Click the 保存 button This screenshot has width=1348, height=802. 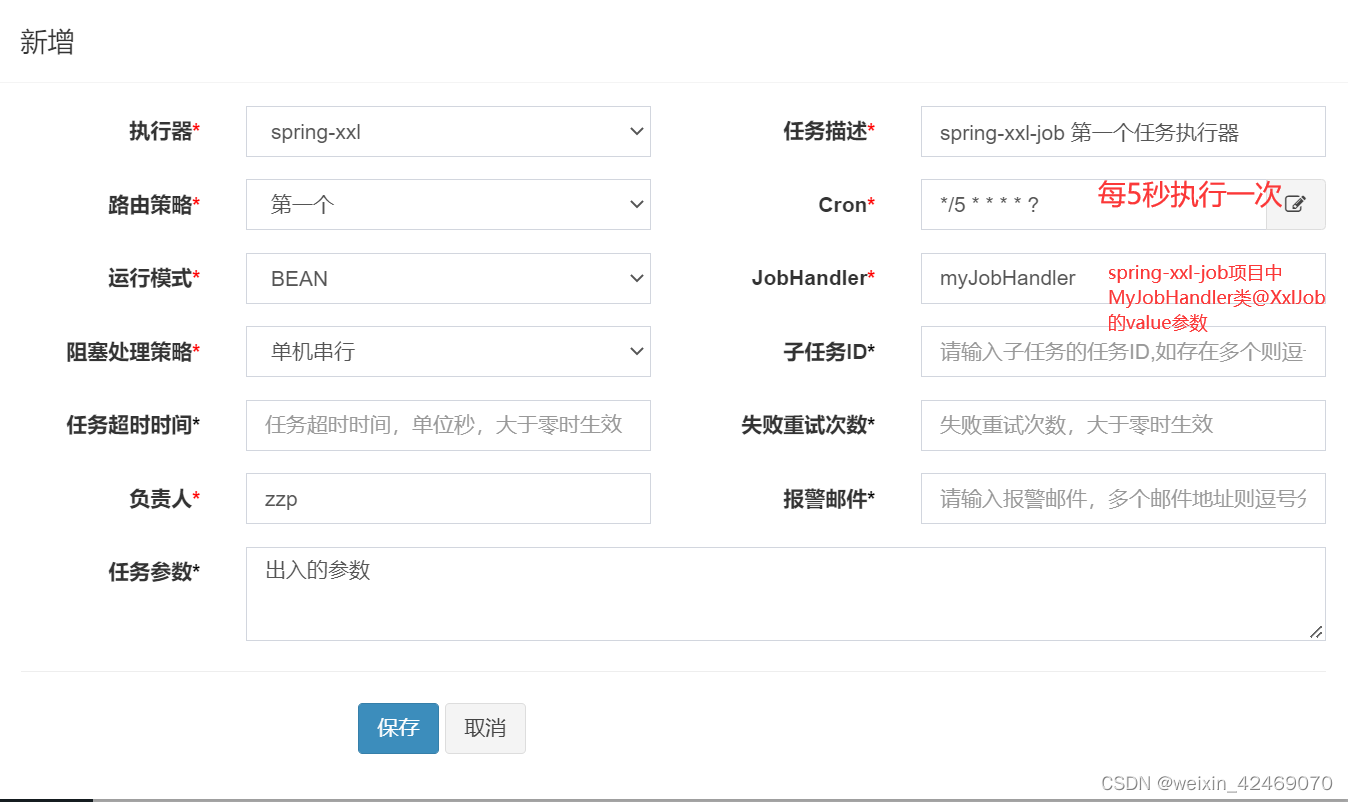(398, 728)
